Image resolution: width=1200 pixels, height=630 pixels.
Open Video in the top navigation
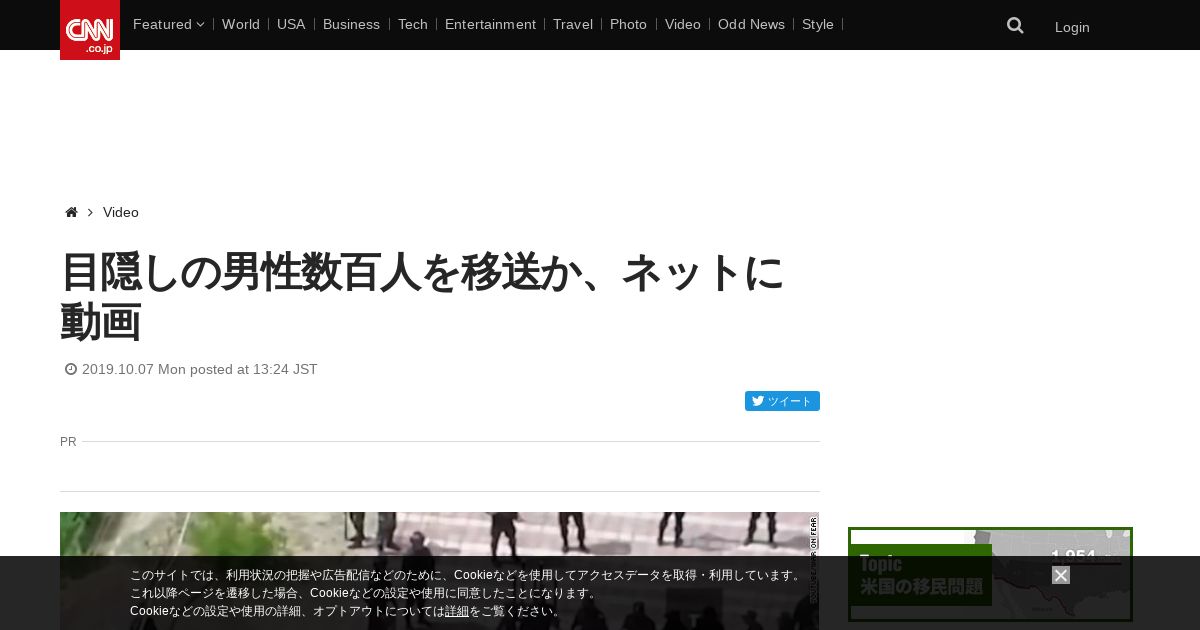tap(683, 24)
